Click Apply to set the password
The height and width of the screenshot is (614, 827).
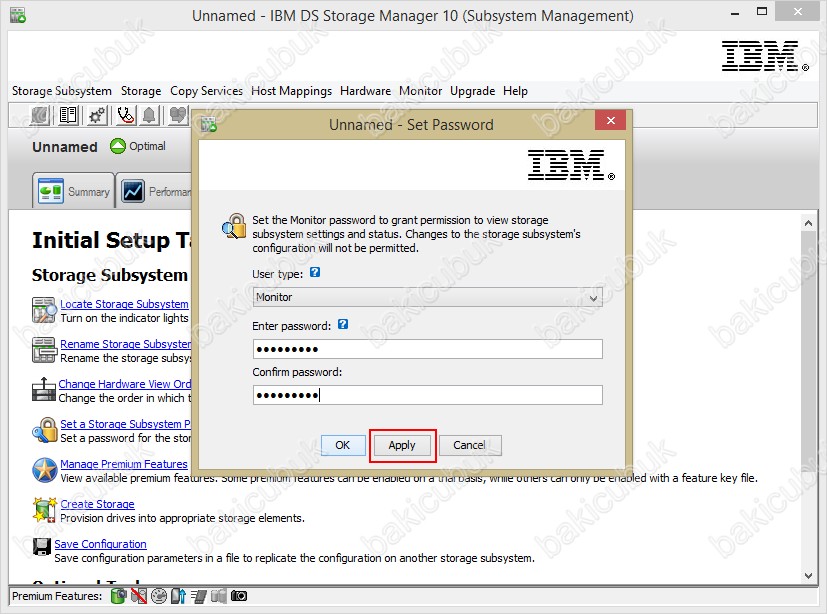pyautogui.click(x=402, y=445)
